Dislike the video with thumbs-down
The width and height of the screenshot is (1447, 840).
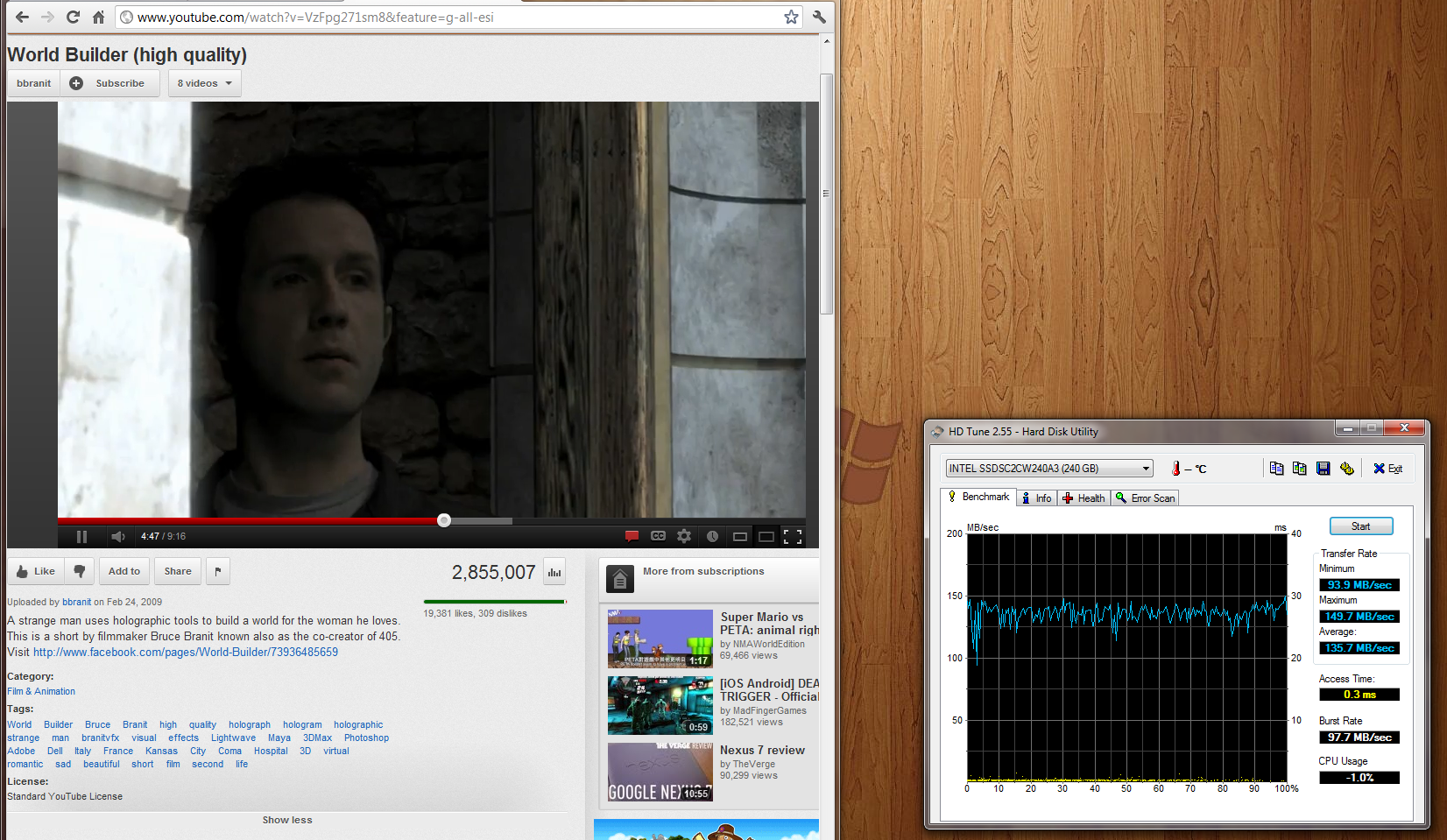tap(79, 571)
